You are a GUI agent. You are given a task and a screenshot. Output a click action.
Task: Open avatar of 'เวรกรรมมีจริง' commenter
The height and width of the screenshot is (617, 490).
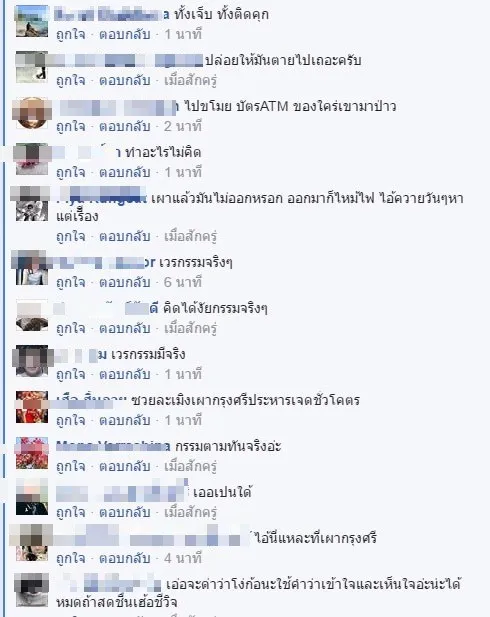(x=32, y=361)
